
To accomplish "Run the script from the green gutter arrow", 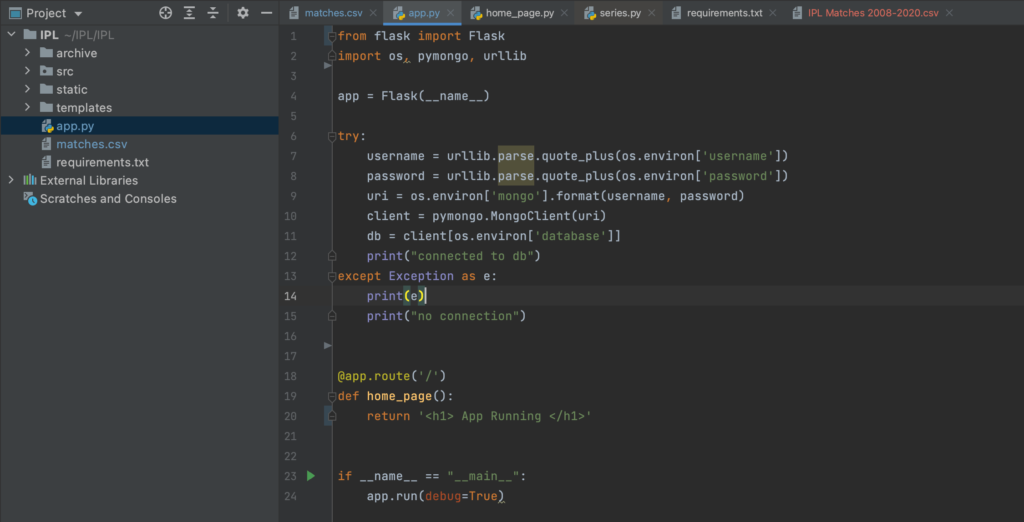I will 311,476.
